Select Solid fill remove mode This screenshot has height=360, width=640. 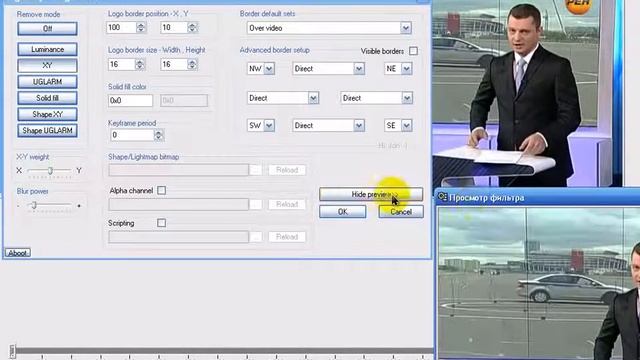(47, 98)
